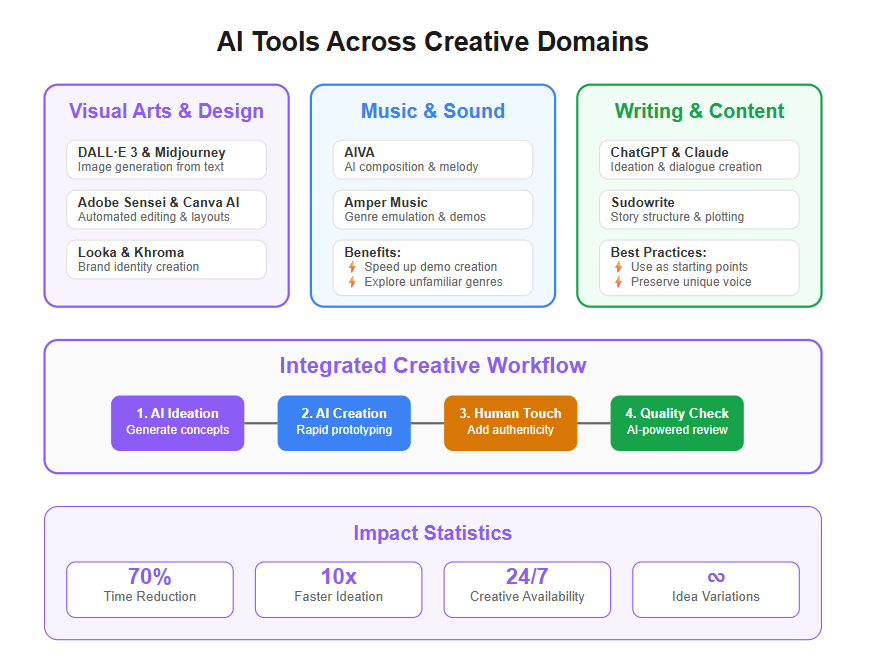Click the Impact Statistics heading
Screen dimensions: 869x664
(433, 533)
